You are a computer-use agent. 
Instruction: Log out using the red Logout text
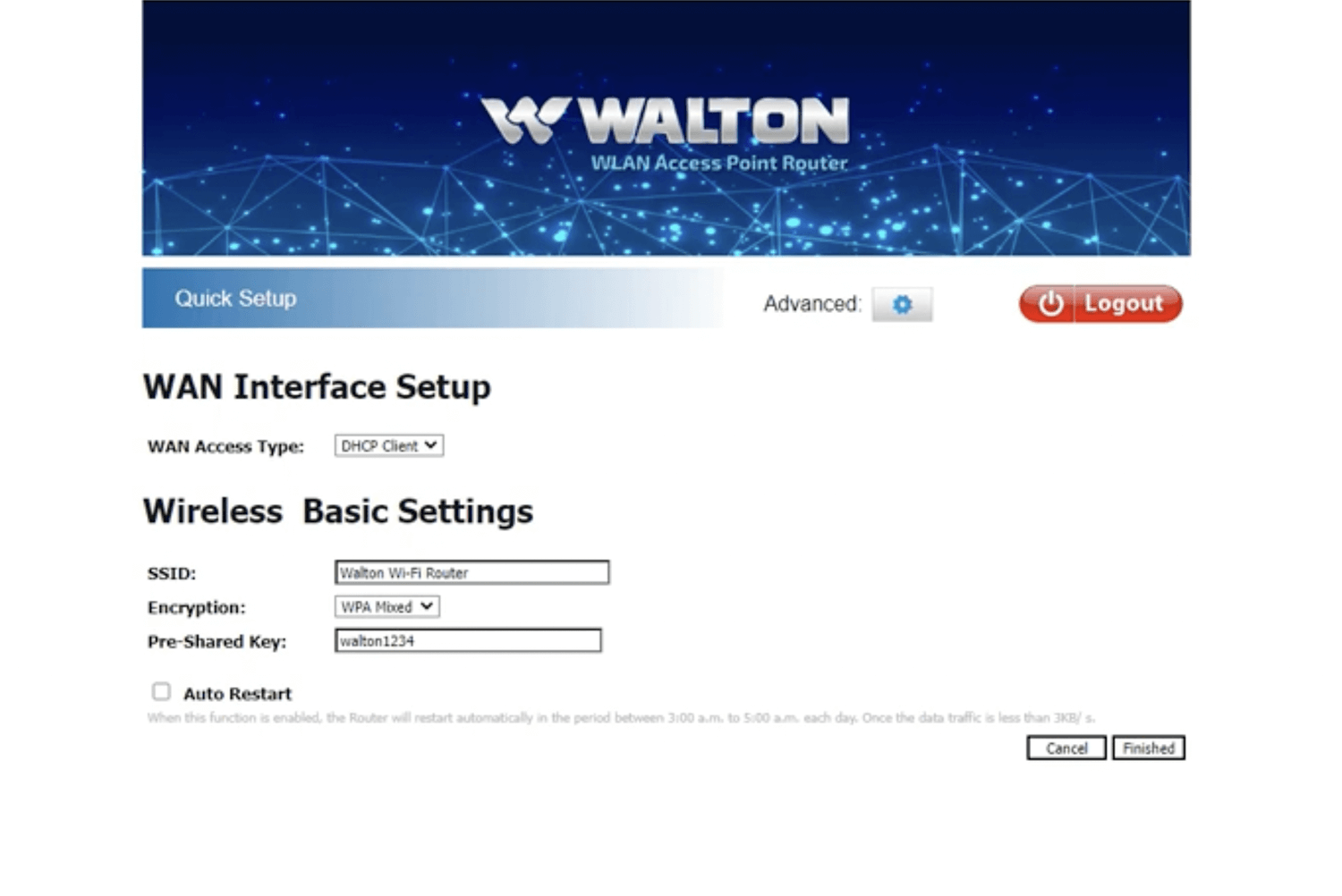click(x=1124, y=304)
